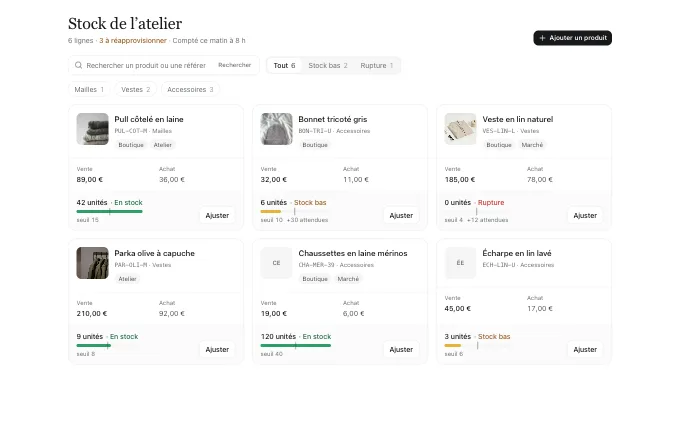680x425 pixels.
Task: Open the Parka olive à capuche thumbnail
Action: pos(92,263)
